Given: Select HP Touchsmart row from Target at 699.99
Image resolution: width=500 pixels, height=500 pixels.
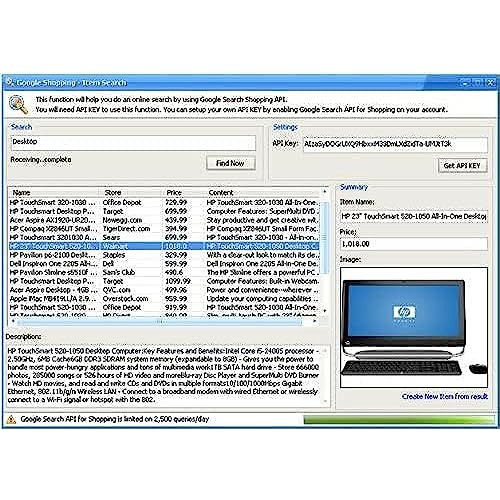Looking at the screenshot, I should click(x=164, y=211).
